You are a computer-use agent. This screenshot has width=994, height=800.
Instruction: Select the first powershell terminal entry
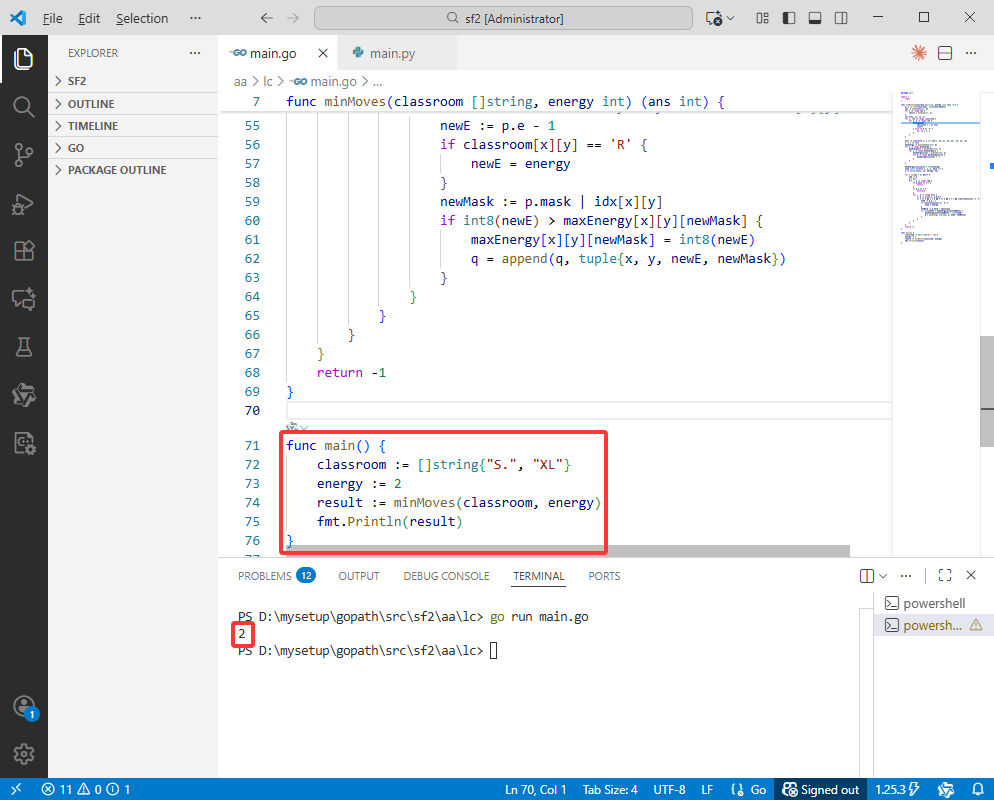point(933,603)
